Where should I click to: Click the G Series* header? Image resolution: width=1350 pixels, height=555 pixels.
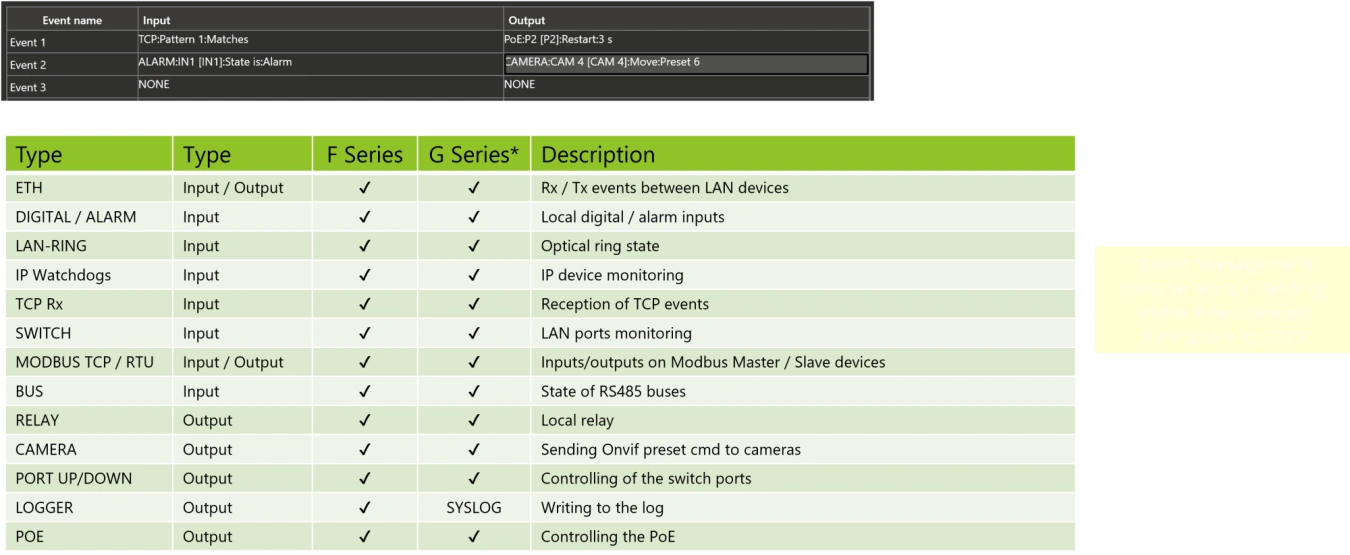point(474,155)
